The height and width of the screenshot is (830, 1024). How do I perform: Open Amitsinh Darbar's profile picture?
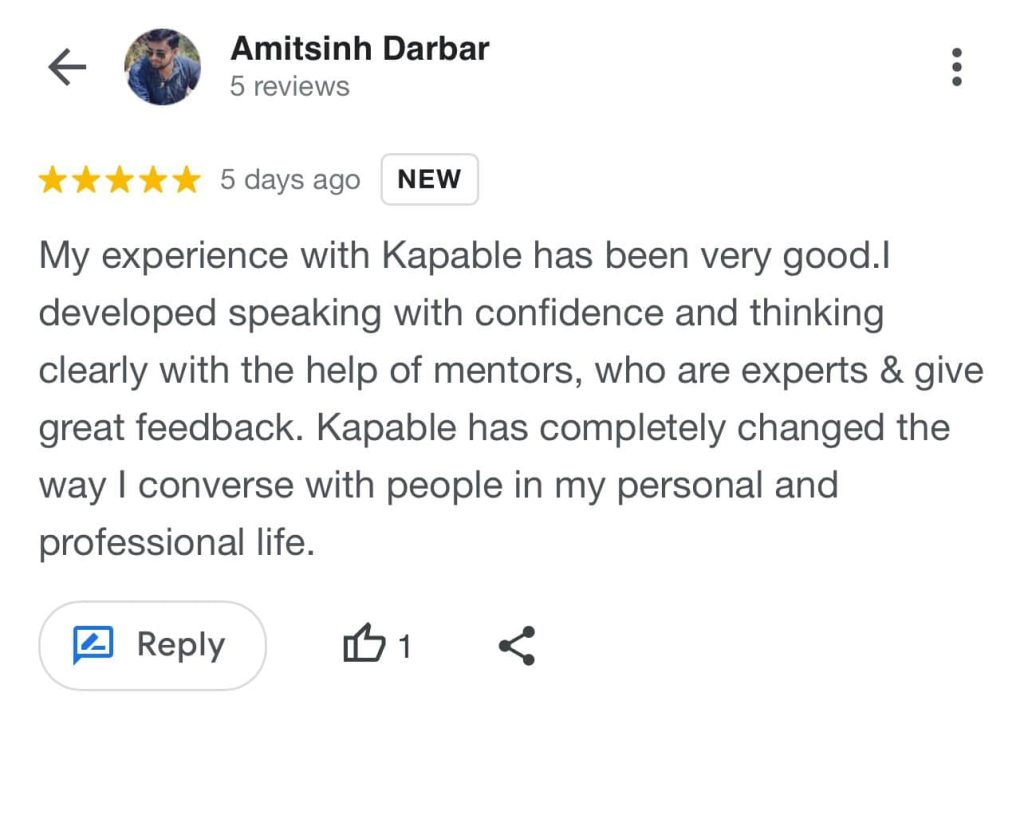pos(162,67)
